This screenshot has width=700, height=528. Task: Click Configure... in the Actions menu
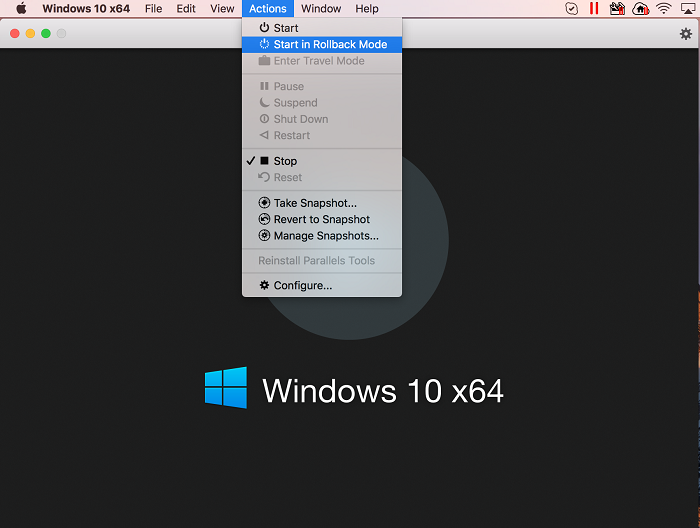(x=302, y=285)
